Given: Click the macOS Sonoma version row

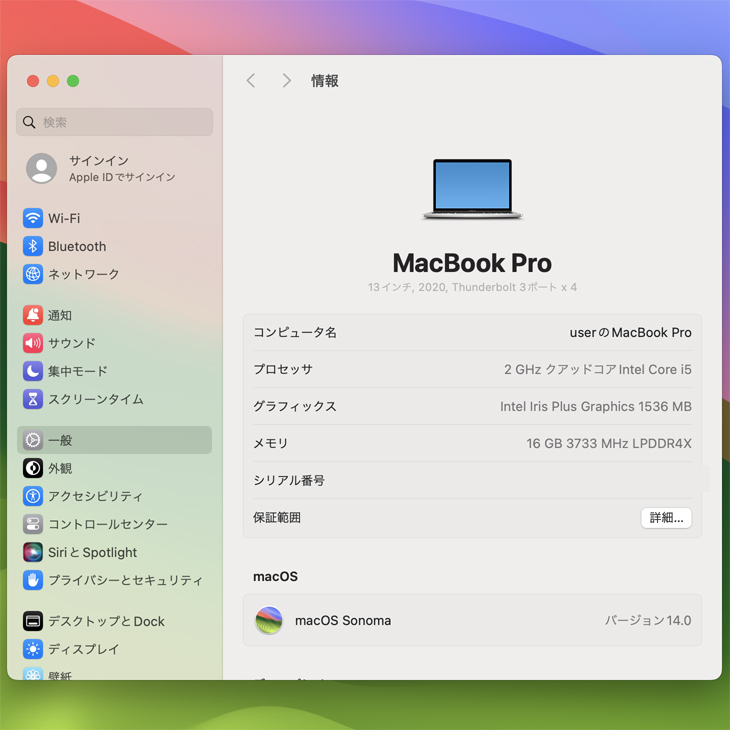Looking at the screenshot, I should coord(472,620).
